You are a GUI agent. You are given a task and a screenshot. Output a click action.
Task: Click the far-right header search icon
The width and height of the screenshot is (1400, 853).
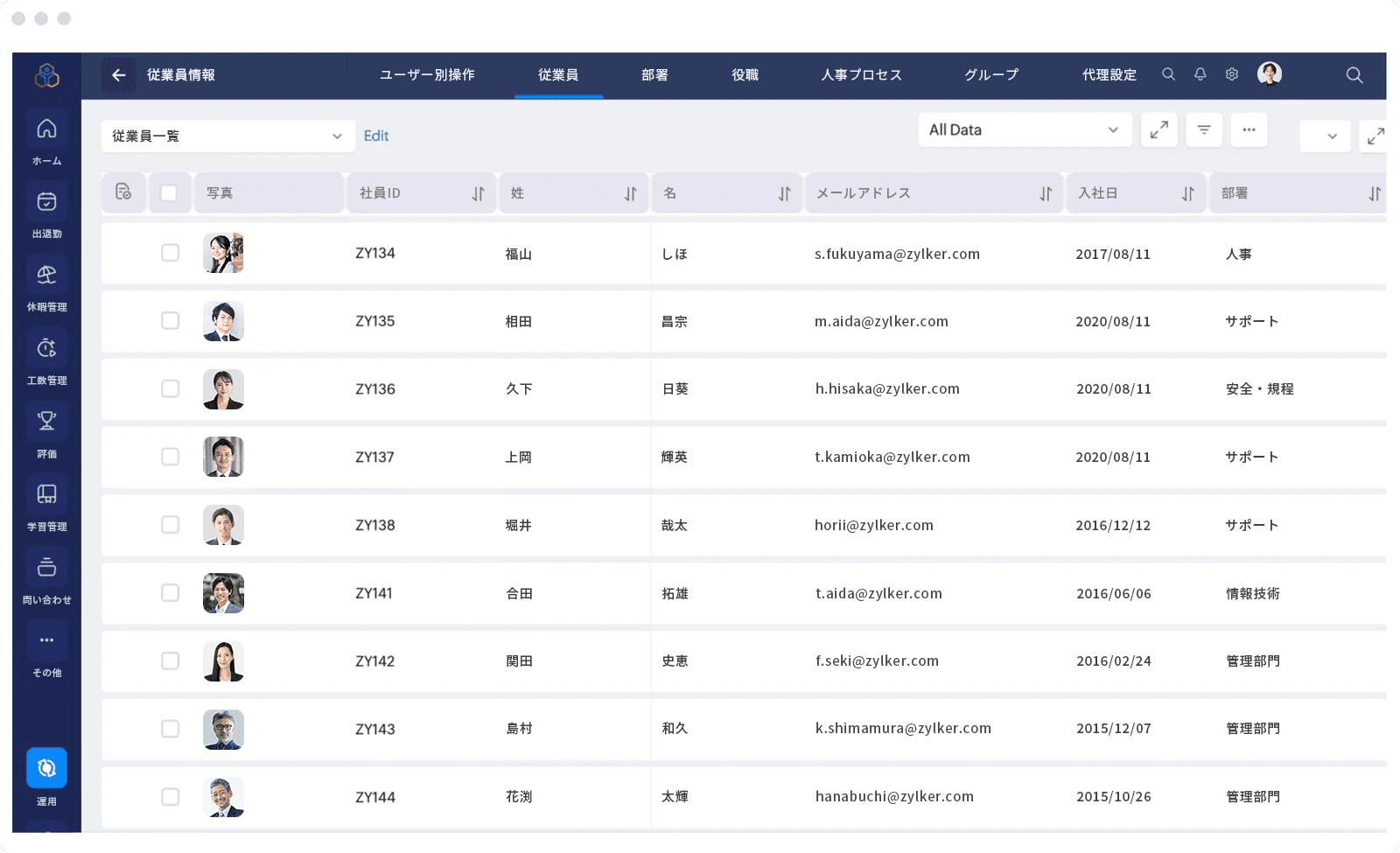1354,75
